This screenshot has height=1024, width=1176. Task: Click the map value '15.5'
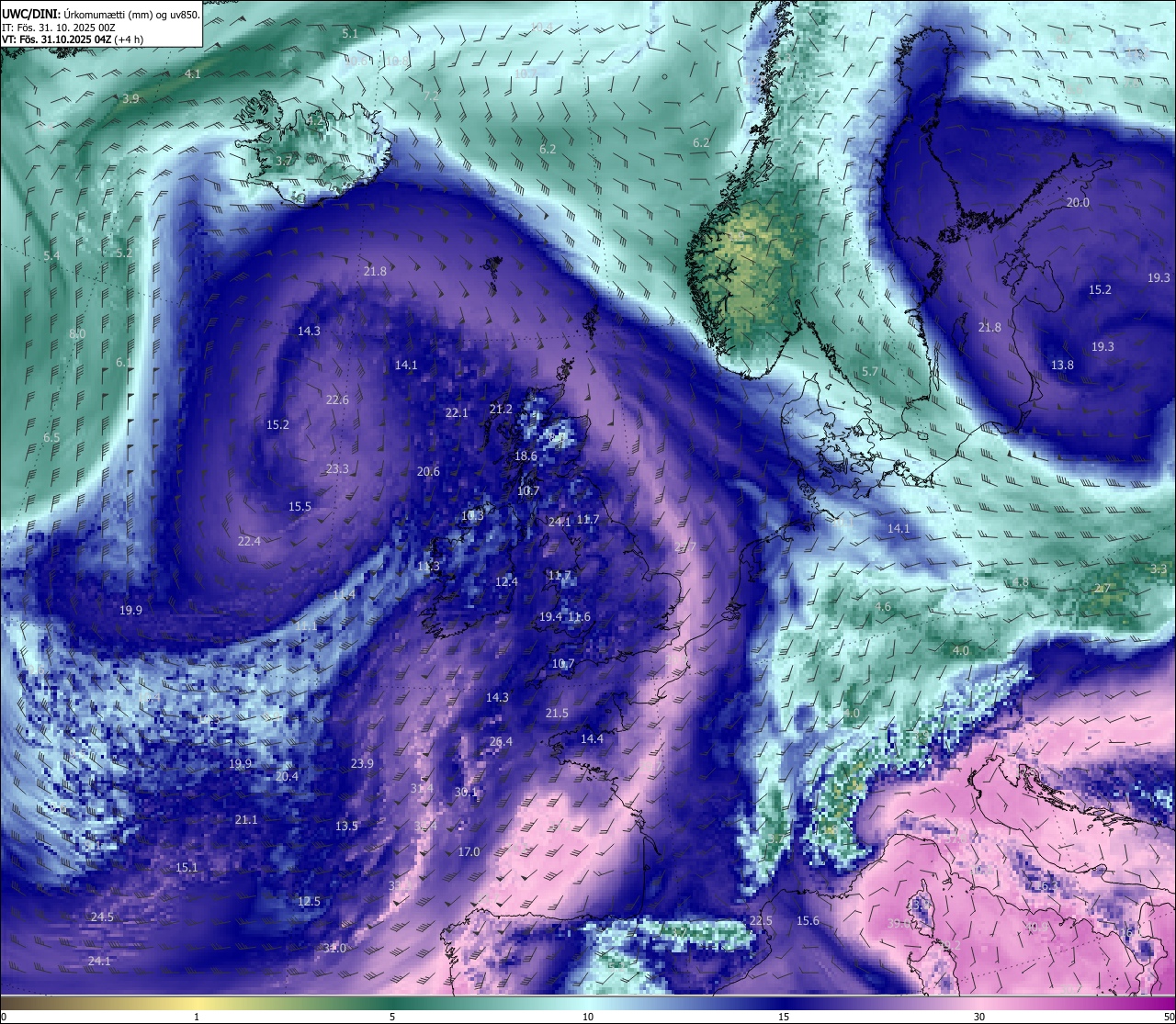pos(300,506)
